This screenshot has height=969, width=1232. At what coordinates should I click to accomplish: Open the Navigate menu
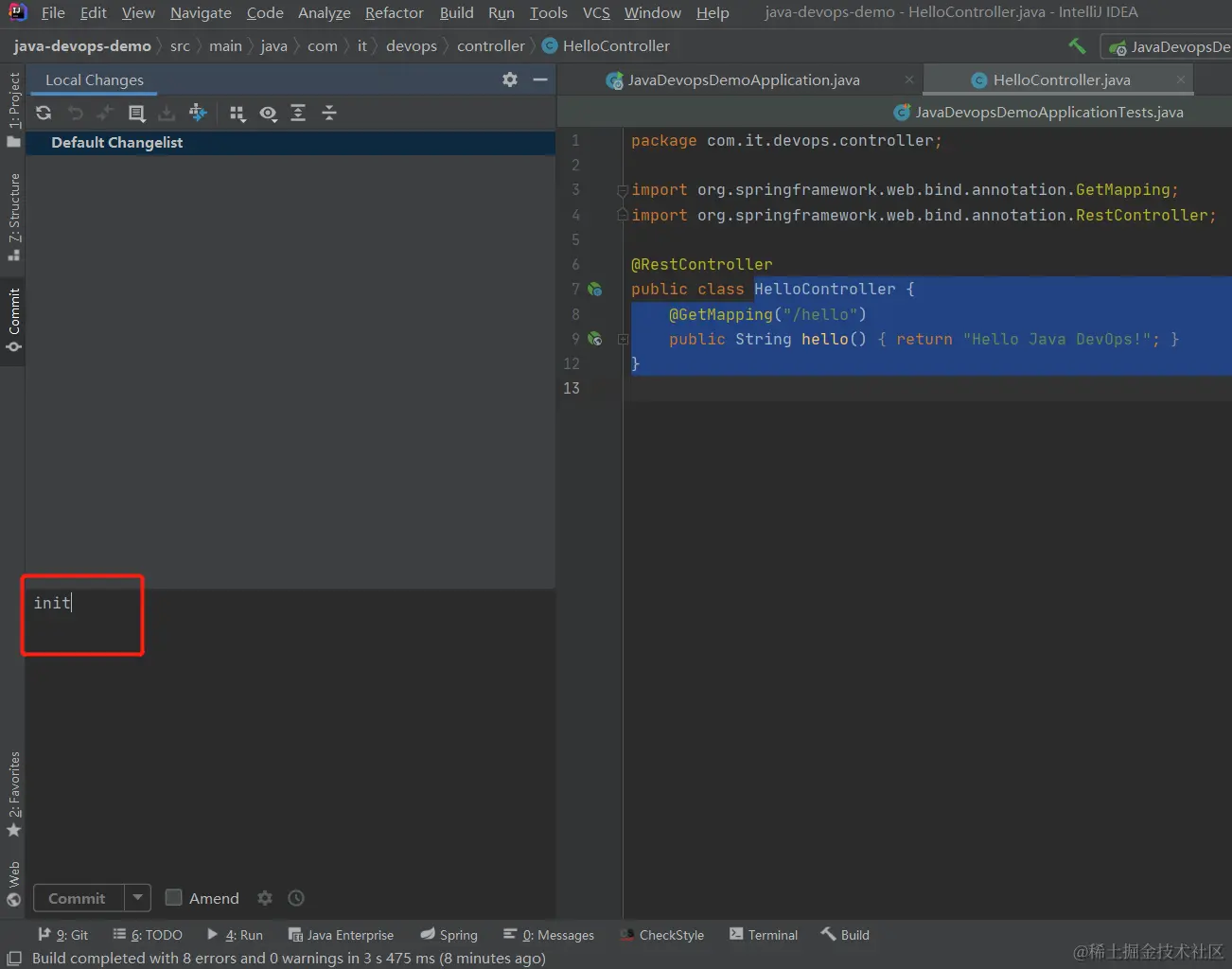(x=201, y=12)
